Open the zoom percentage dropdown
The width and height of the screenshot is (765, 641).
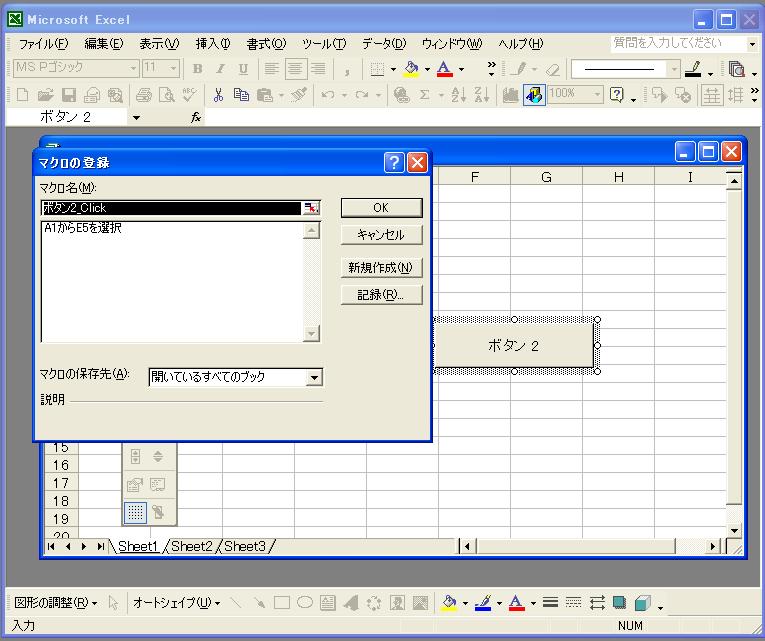597,95
